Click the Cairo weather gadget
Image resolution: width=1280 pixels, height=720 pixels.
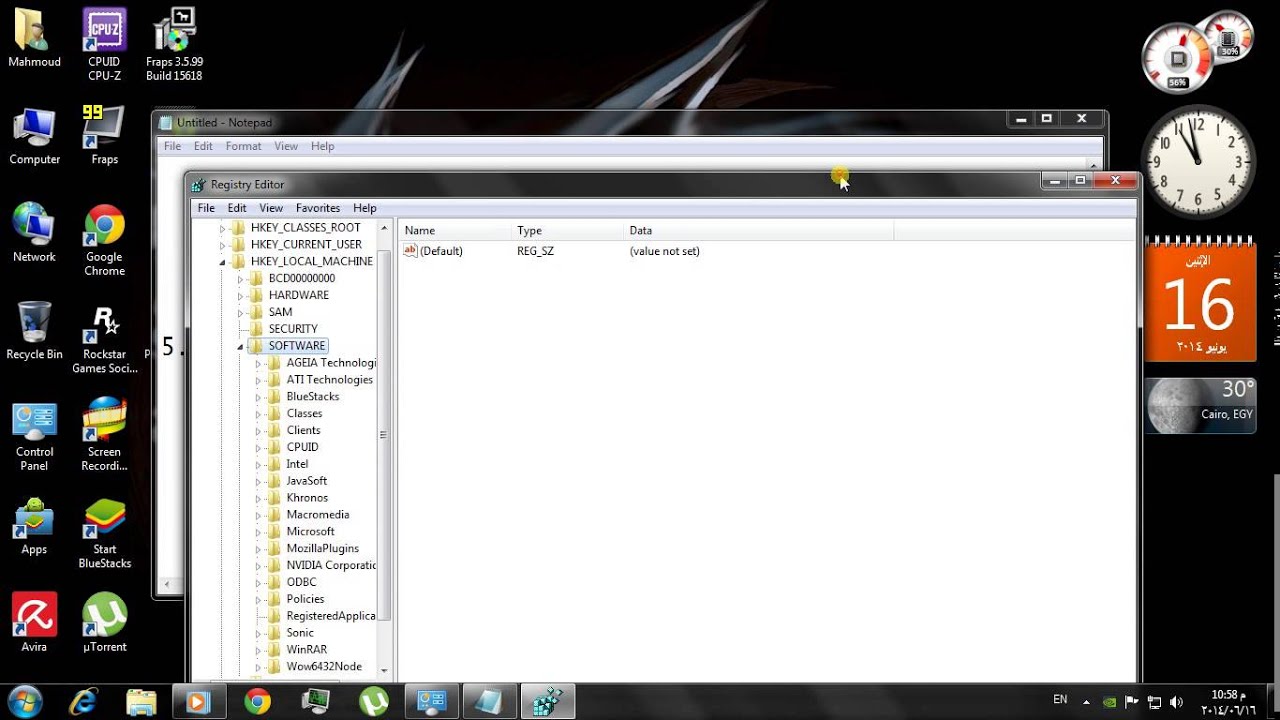[x=1200, y=405]
